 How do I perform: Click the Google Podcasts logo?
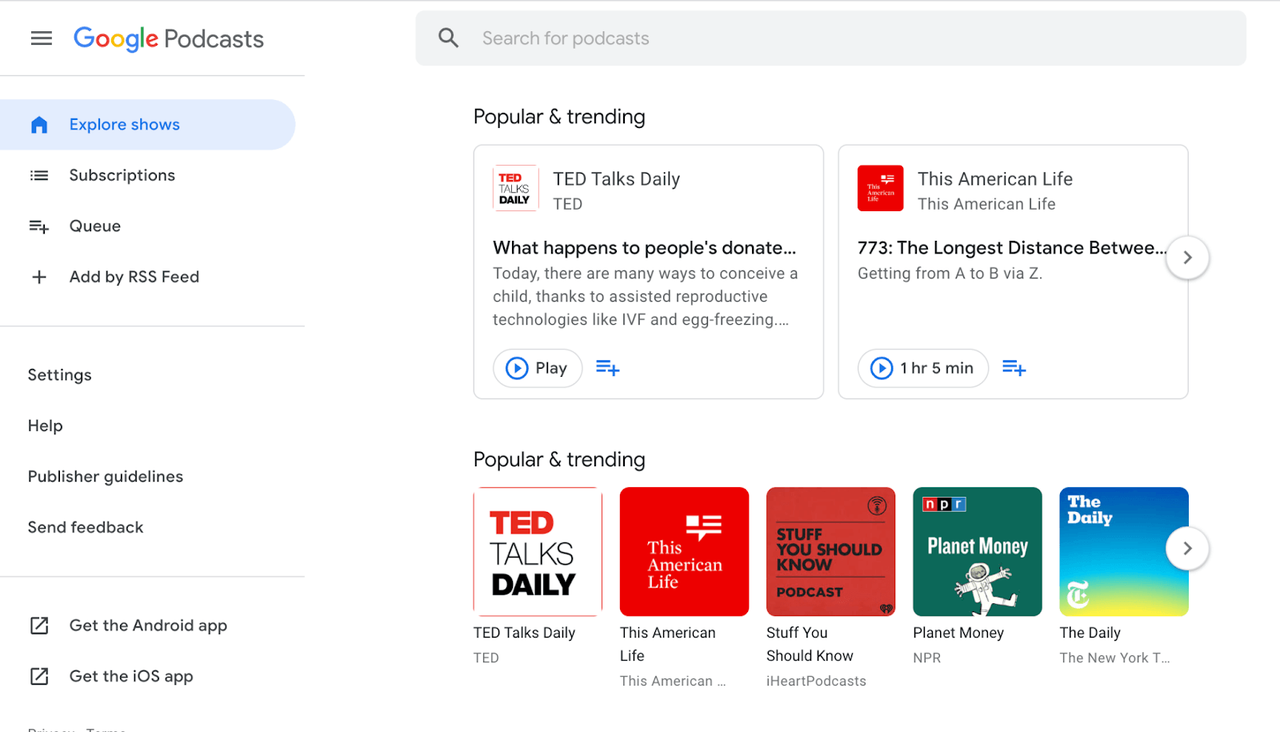(x=168, y=39)
